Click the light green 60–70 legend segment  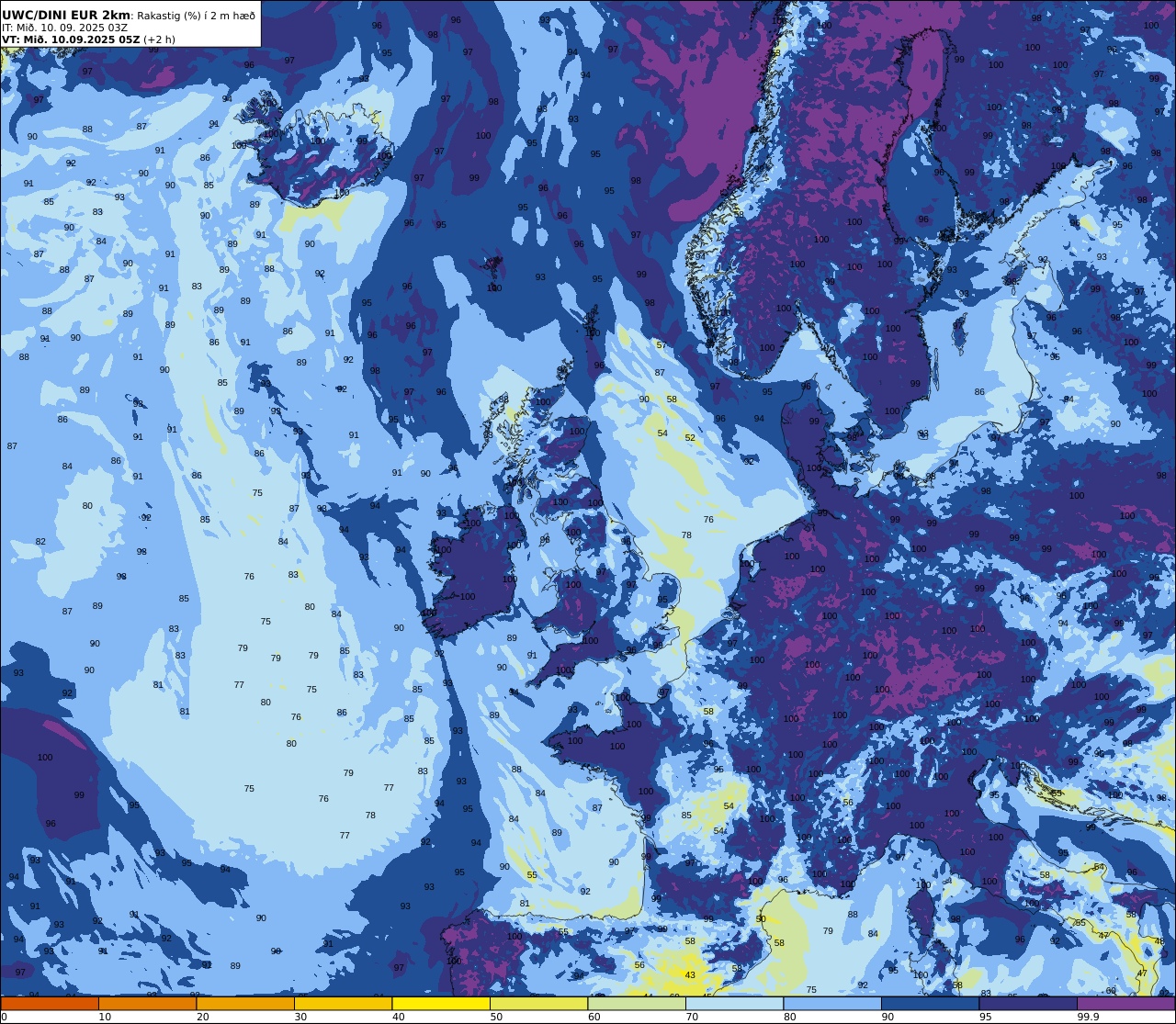(x=637, y=1004)
